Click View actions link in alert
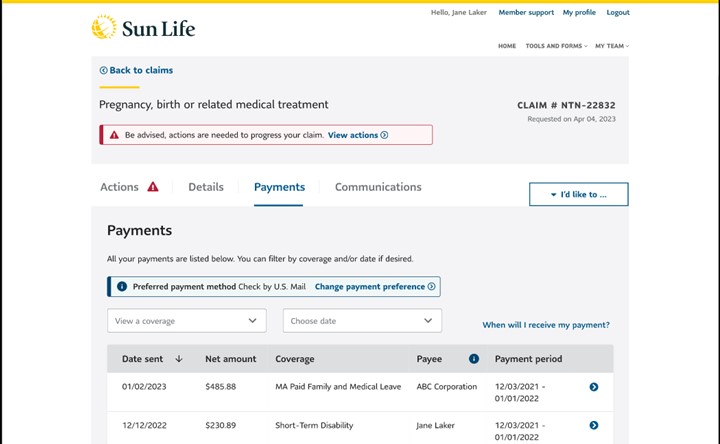The height and width of the screenshot is (444, 720). click(x=357, y=135)
